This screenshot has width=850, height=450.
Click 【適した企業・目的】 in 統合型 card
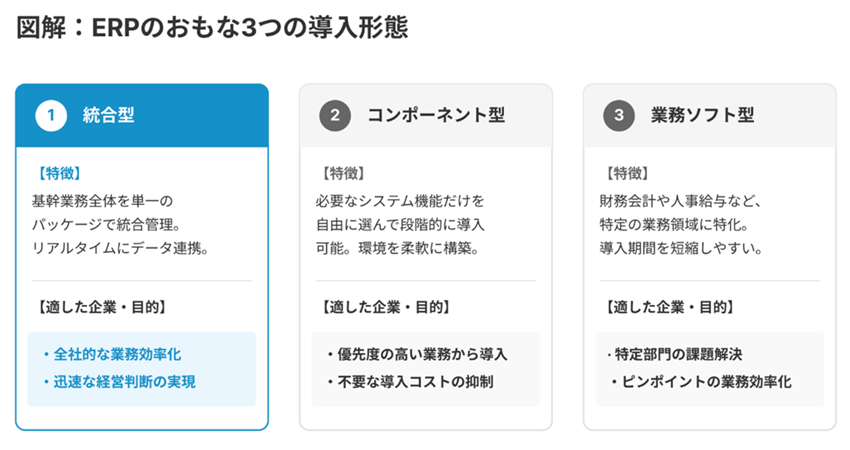101,307
